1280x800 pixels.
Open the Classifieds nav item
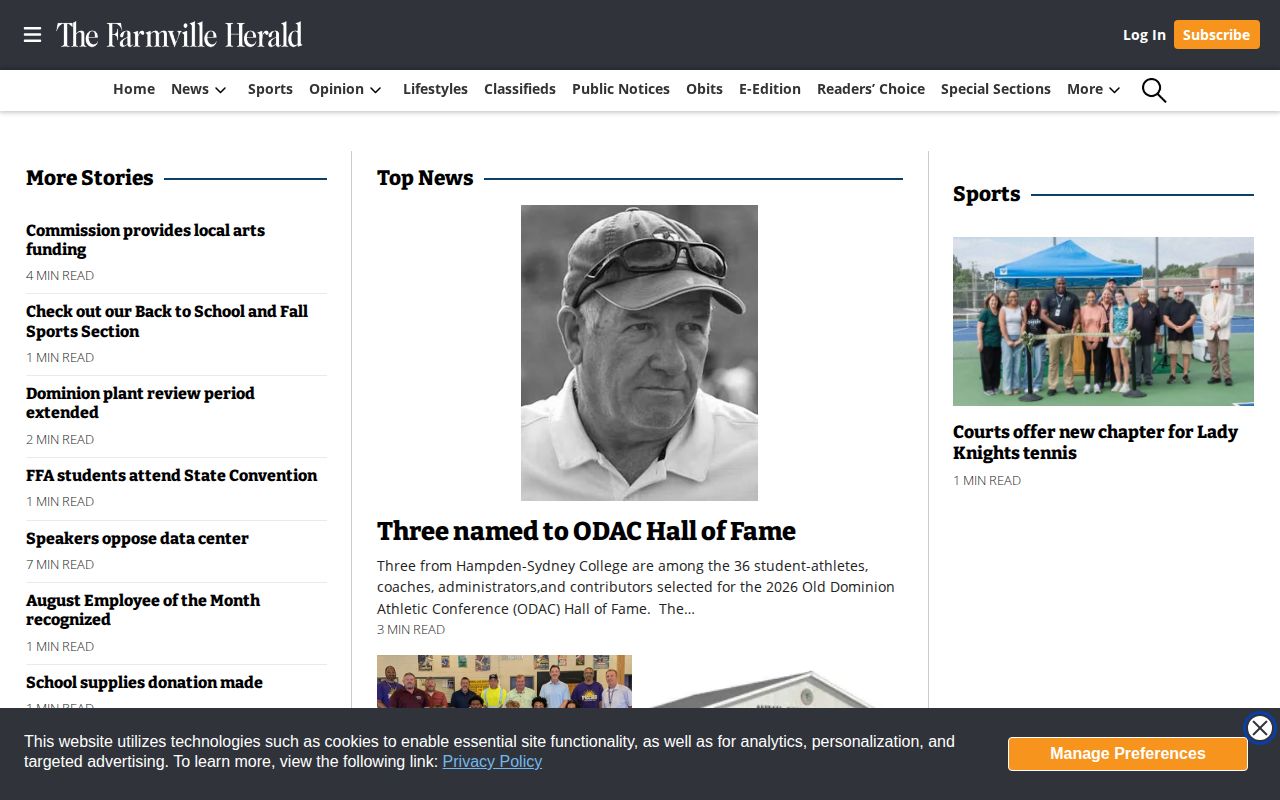pyautogui.click(x=520, y=89)
